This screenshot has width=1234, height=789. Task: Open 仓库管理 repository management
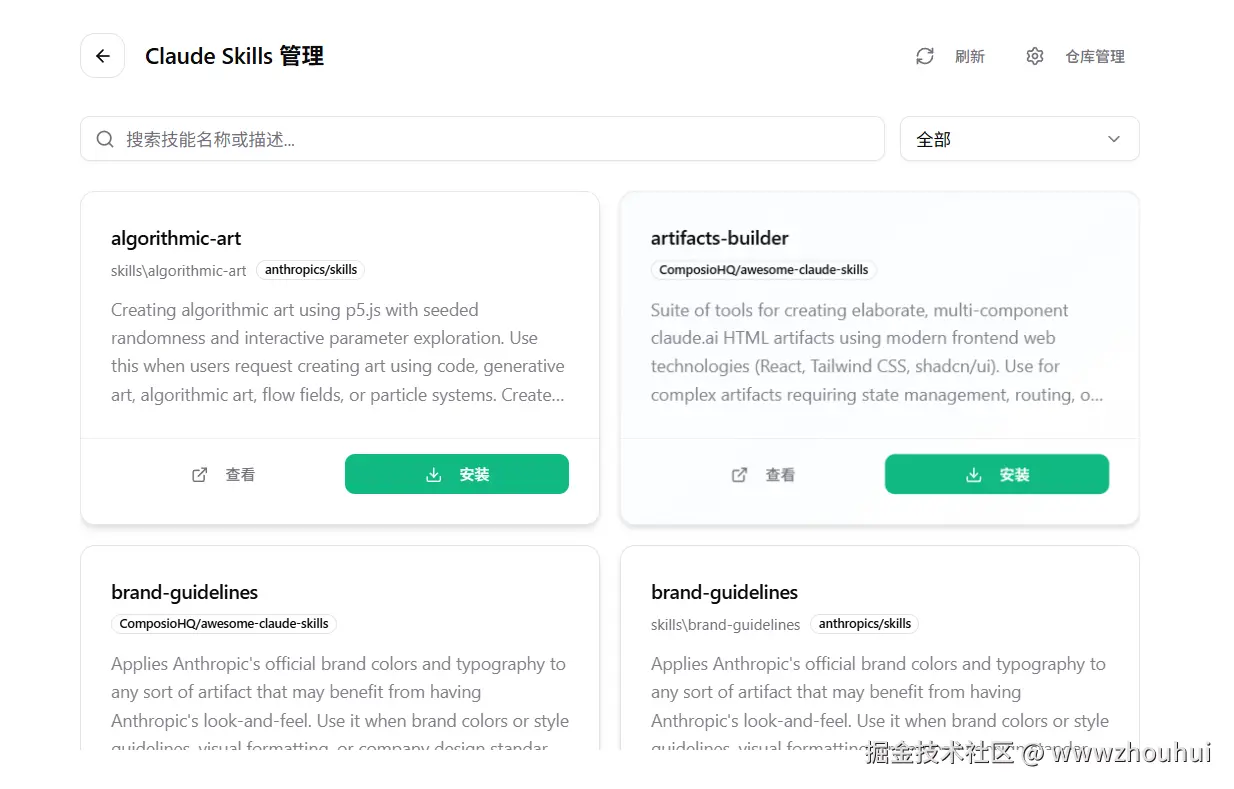click(1095, 57)
